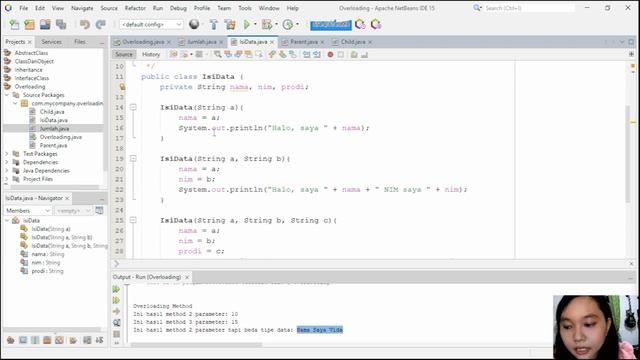Click the Uncomment editor toolbar icon
Screen dimensions: 640x360
tap(364, 54)
